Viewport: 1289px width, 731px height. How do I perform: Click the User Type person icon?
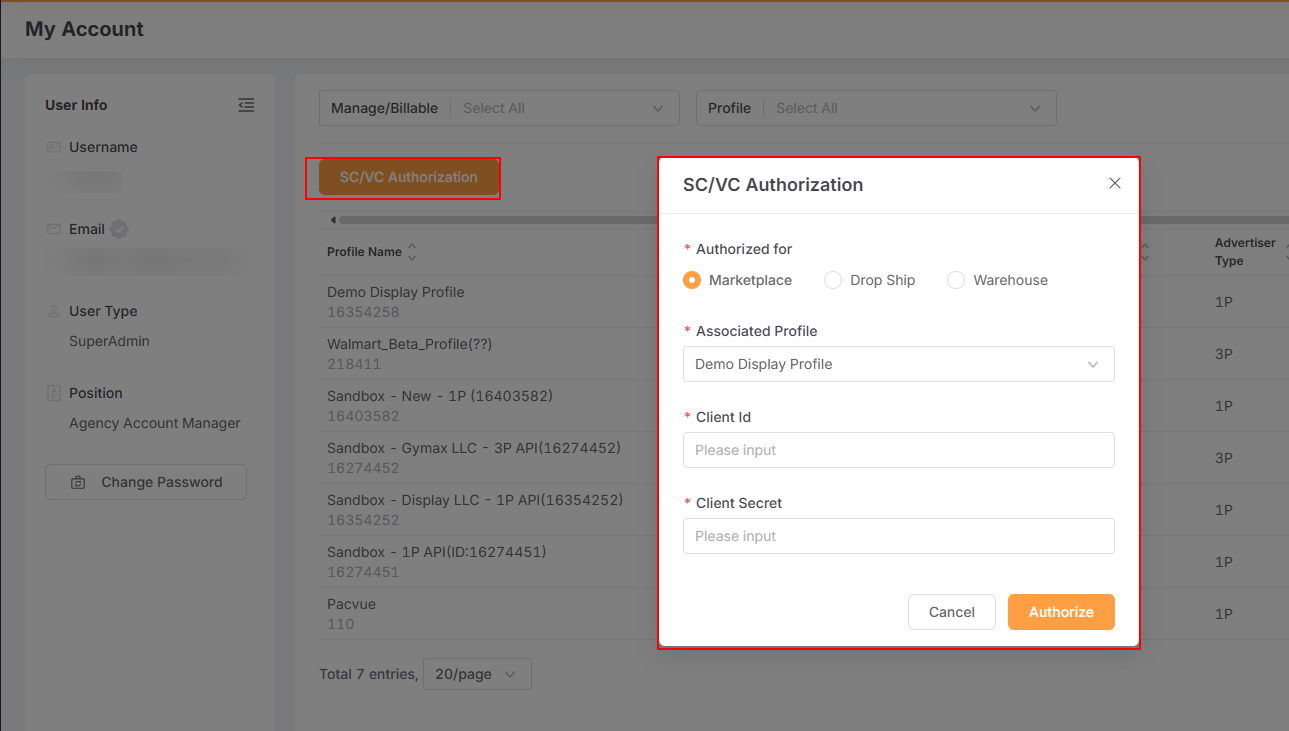[54, 311]
